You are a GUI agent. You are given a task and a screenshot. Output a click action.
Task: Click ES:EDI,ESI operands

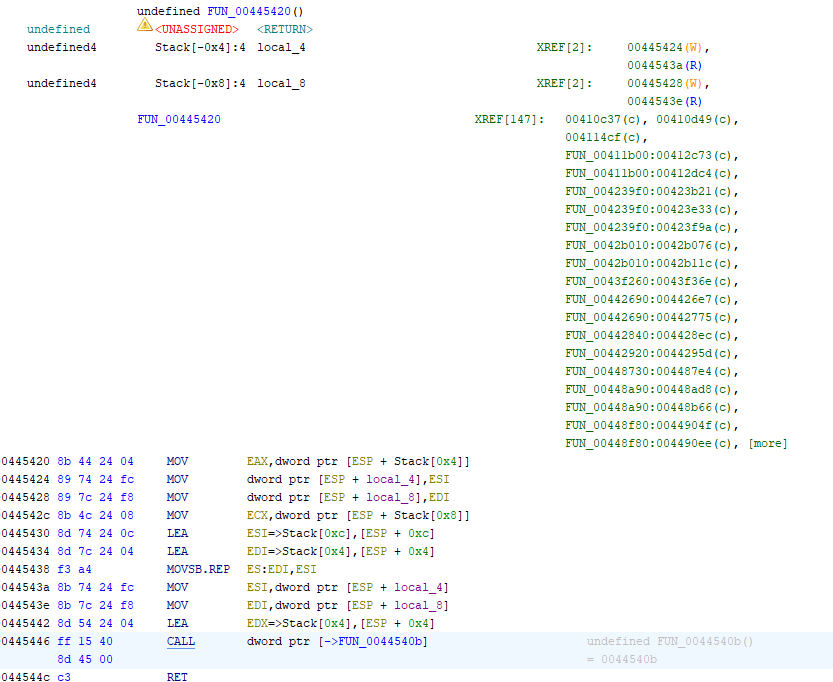282,570
